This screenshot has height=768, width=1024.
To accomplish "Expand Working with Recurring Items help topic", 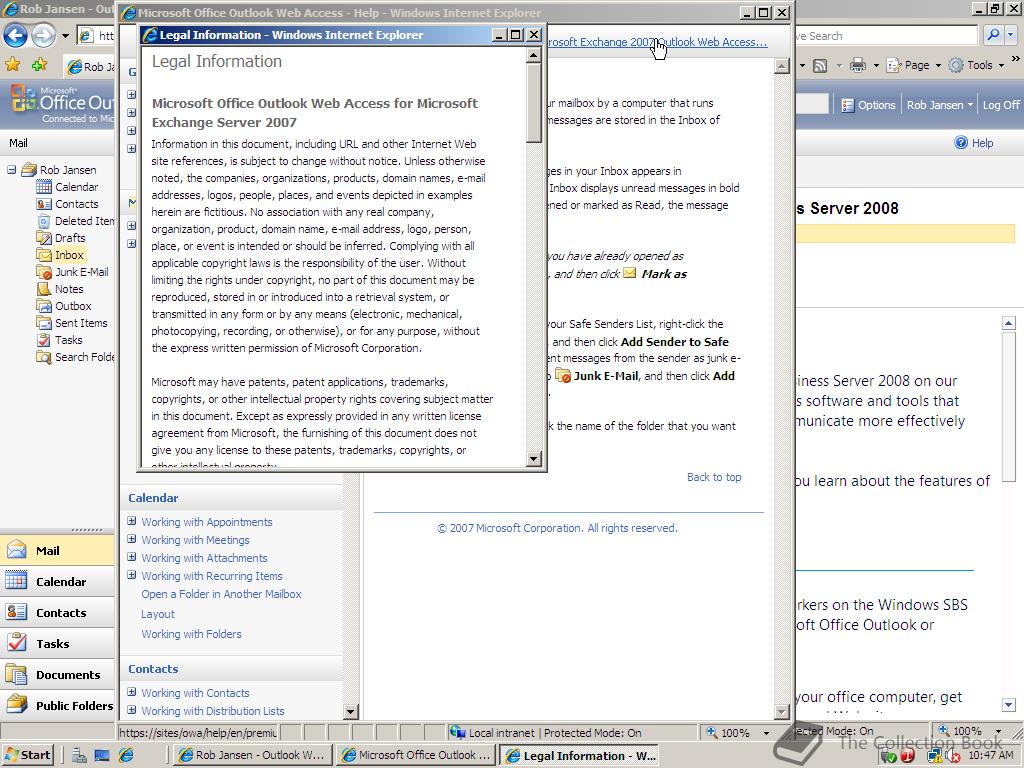I will pyautogui.click(x=131, y=575).
